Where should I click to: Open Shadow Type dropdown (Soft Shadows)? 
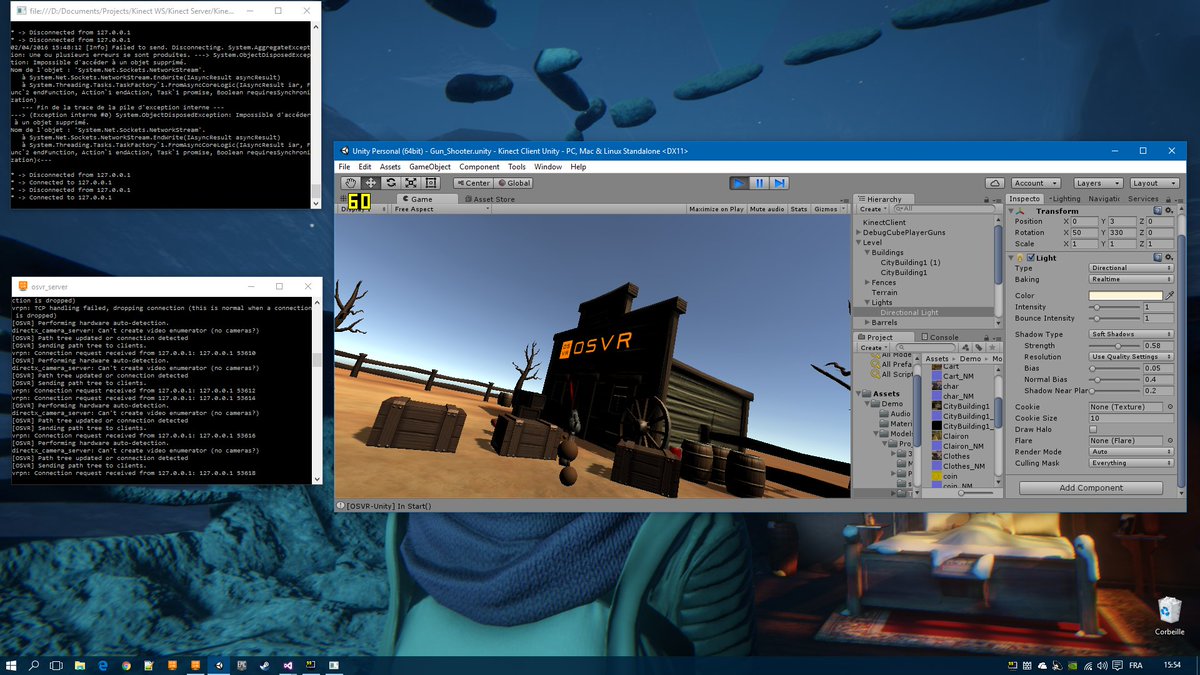(1131, 334)
